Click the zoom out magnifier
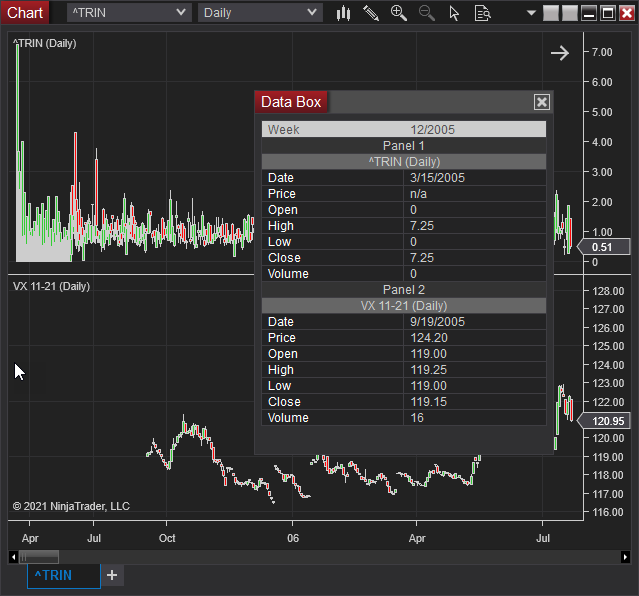The width and height of the screenshot is (639, 596). (427, 13)
